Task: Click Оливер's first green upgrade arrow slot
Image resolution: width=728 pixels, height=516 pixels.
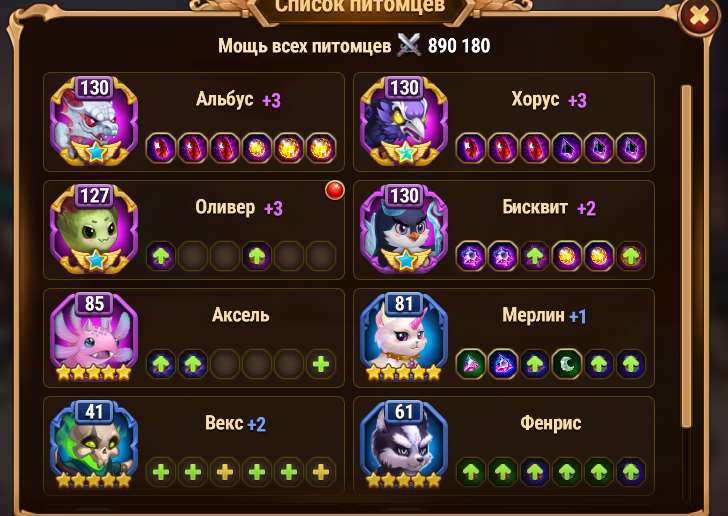Action: [161, 256]
